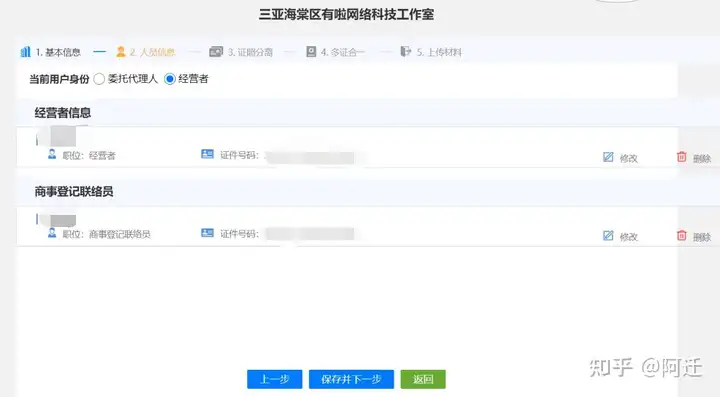Click the red trash icon for 经营者
Viewport: 720px width, 397px height.
click(681, 157)
